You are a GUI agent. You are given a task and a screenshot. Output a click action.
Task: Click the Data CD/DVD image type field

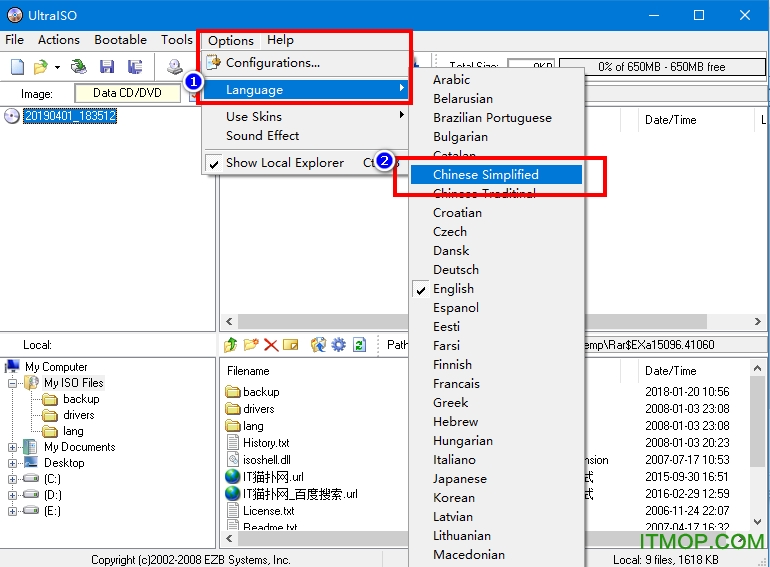coord(127,93)
